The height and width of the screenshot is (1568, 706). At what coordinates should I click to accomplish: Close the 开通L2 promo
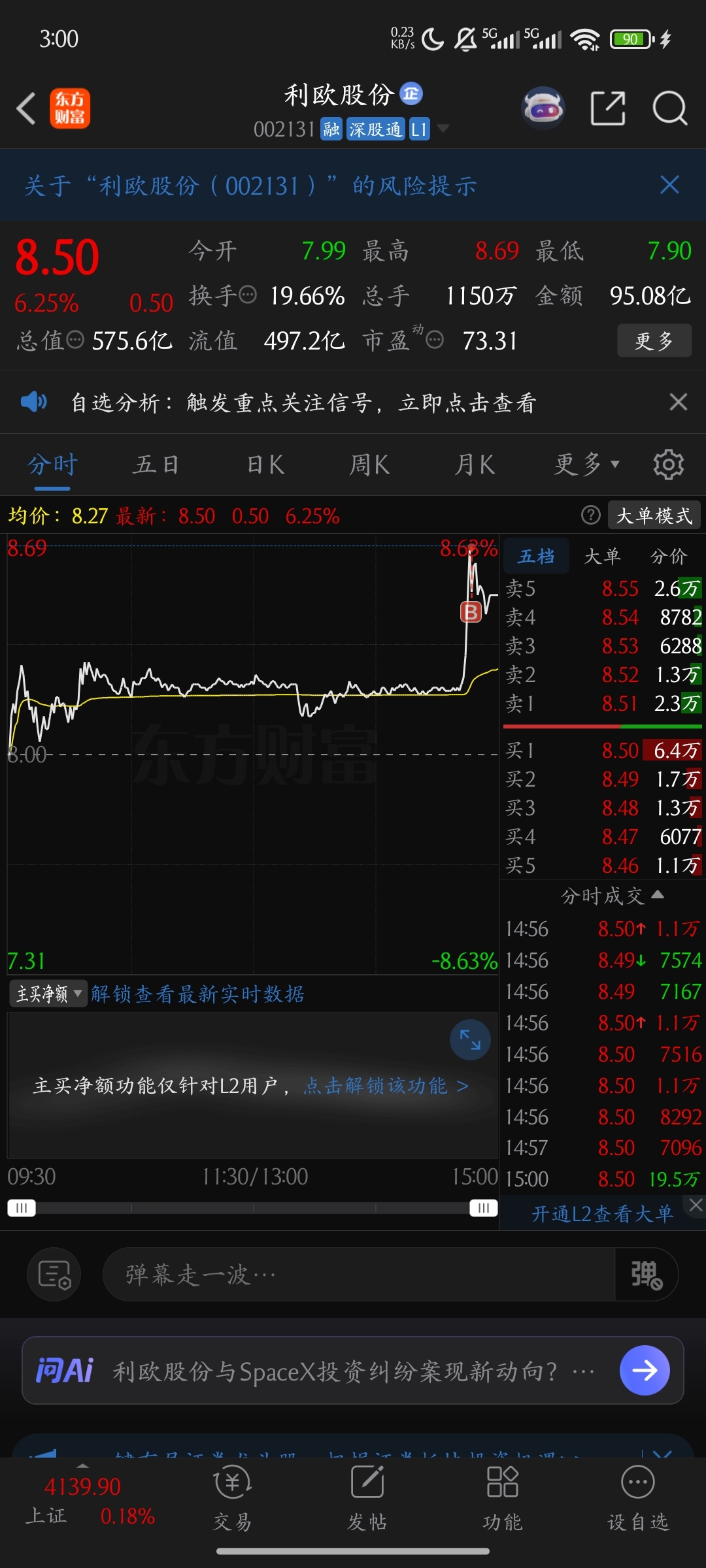click(696, 1205)
